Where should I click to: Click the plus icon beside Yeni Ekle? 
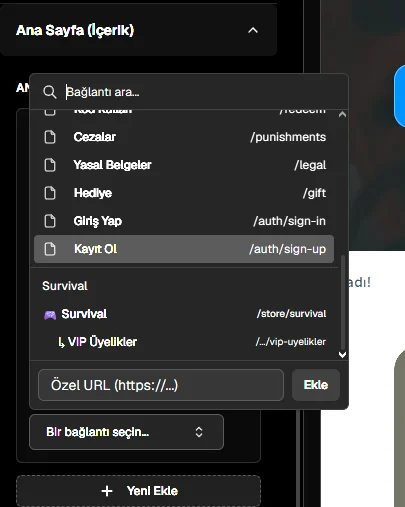[107, 491]
